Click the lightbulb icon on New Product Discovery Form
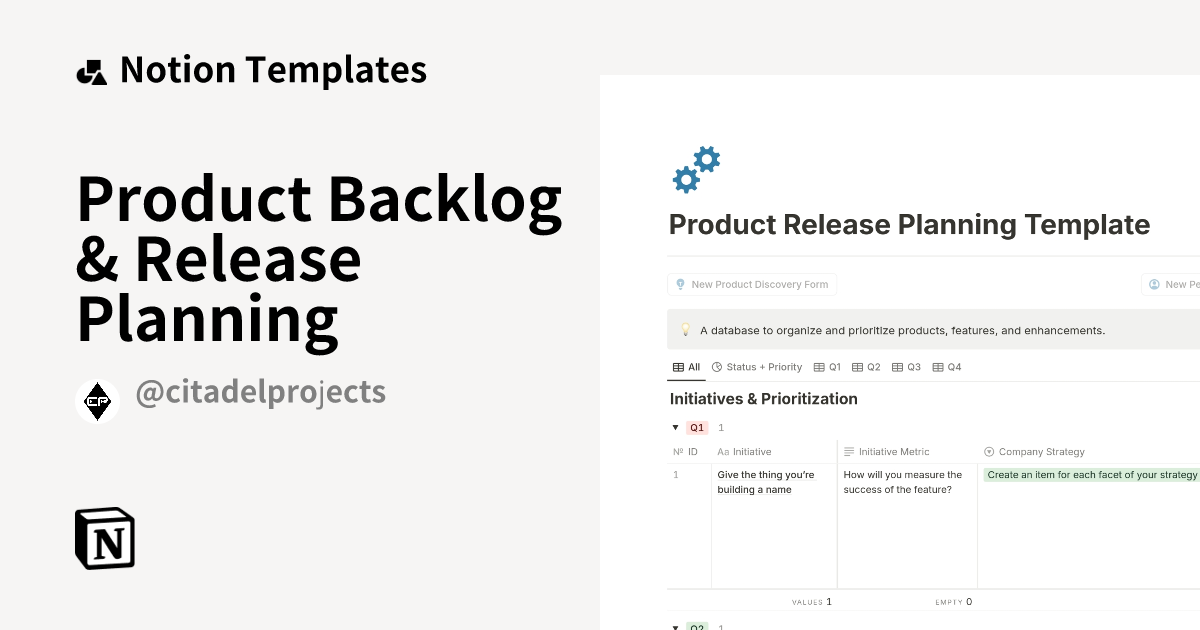 680,284
